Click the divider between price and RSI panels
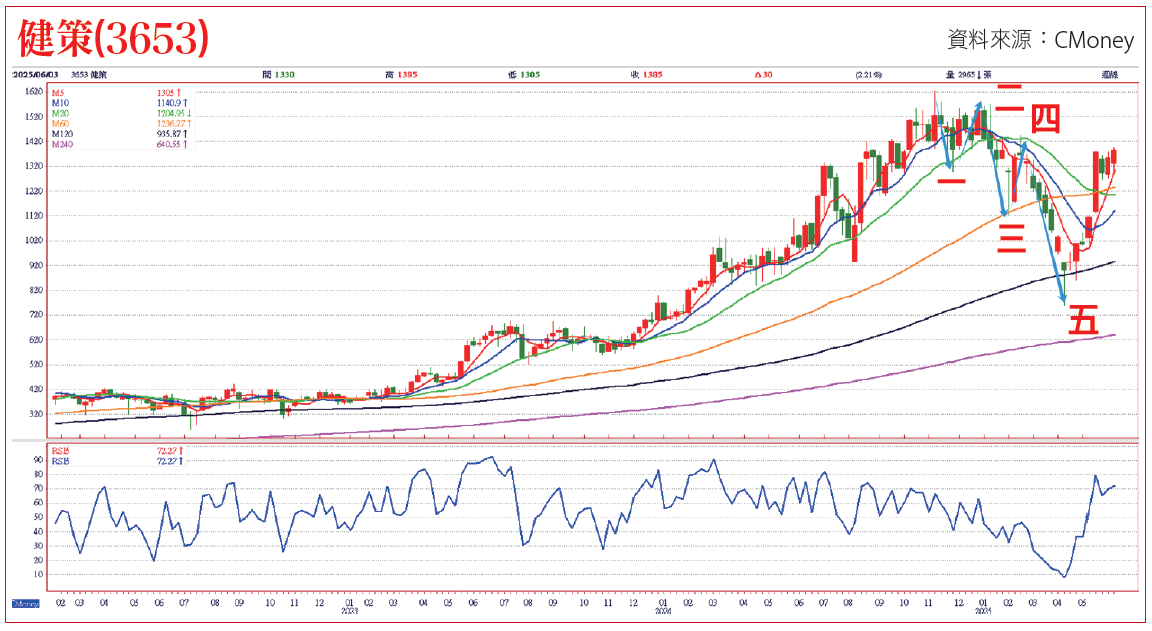 [x=575, y=439]
